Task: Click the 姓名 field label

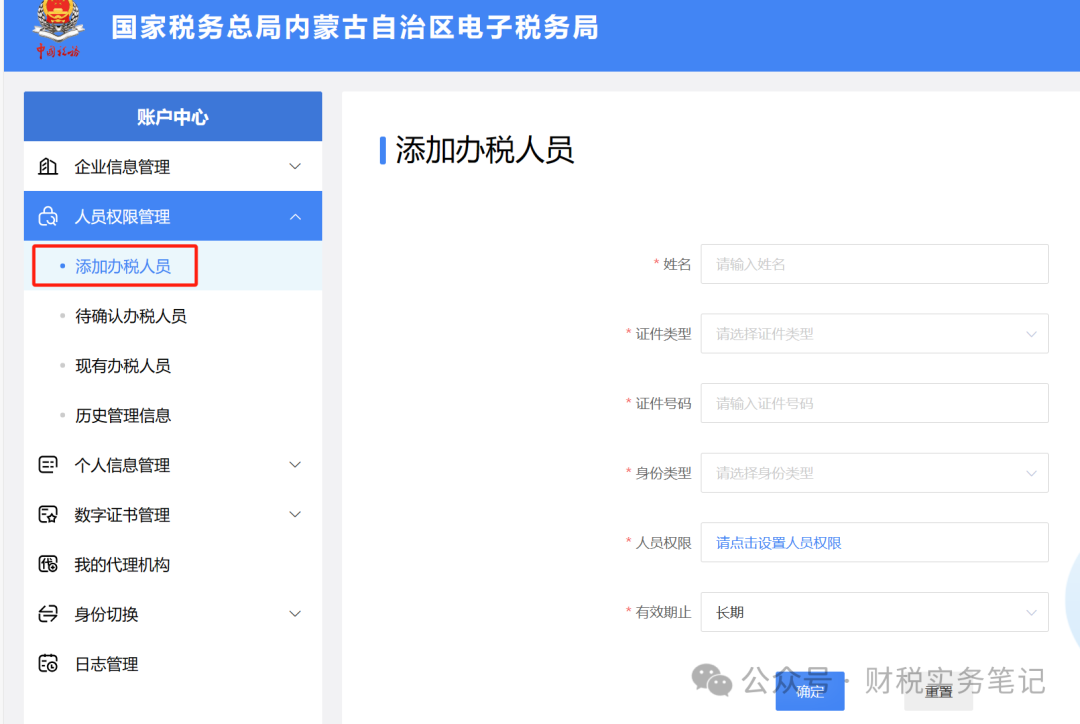Action: [x=677, y=265]
